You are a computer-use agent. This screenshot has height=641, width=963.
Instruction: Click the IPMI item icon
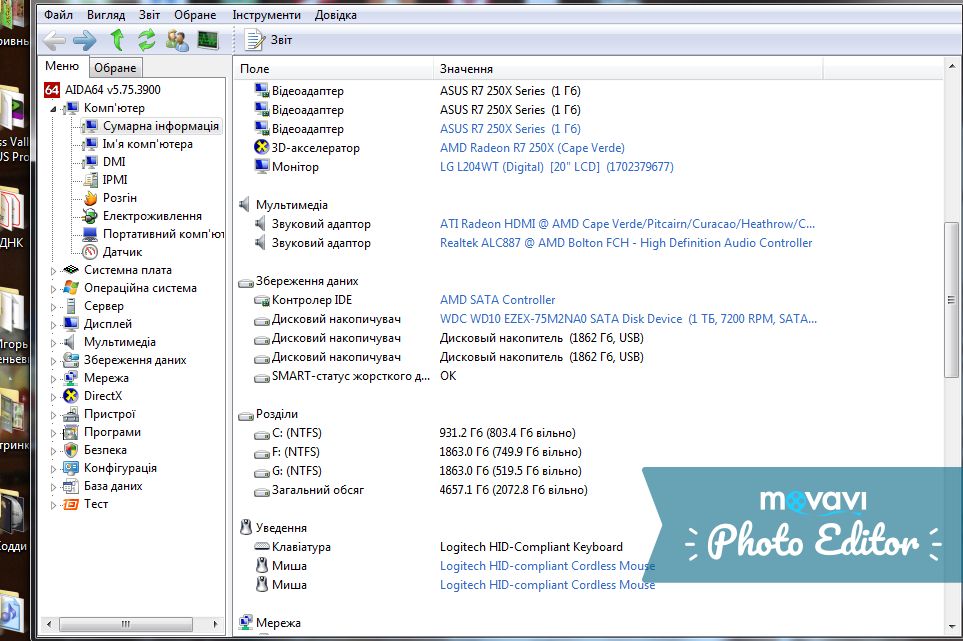(90, 180)
